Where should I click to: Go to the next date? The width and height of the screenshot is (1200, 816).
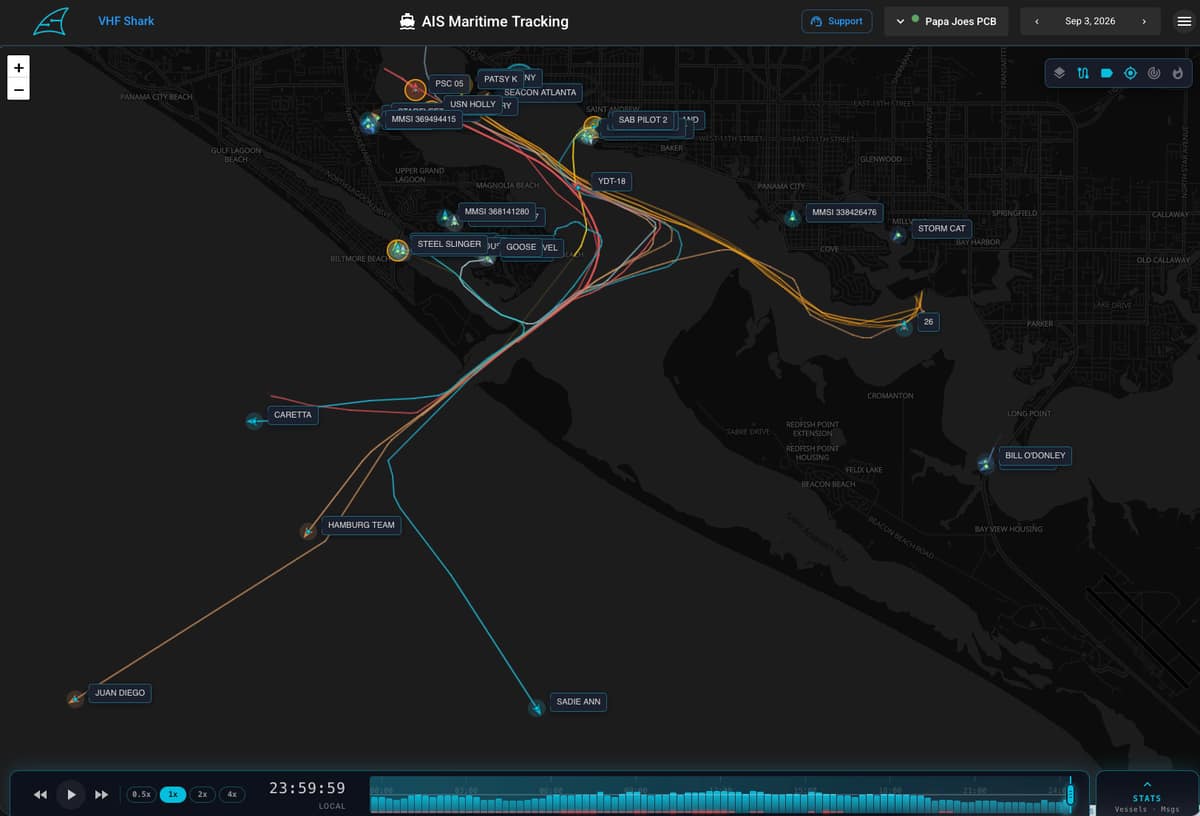1143,21
